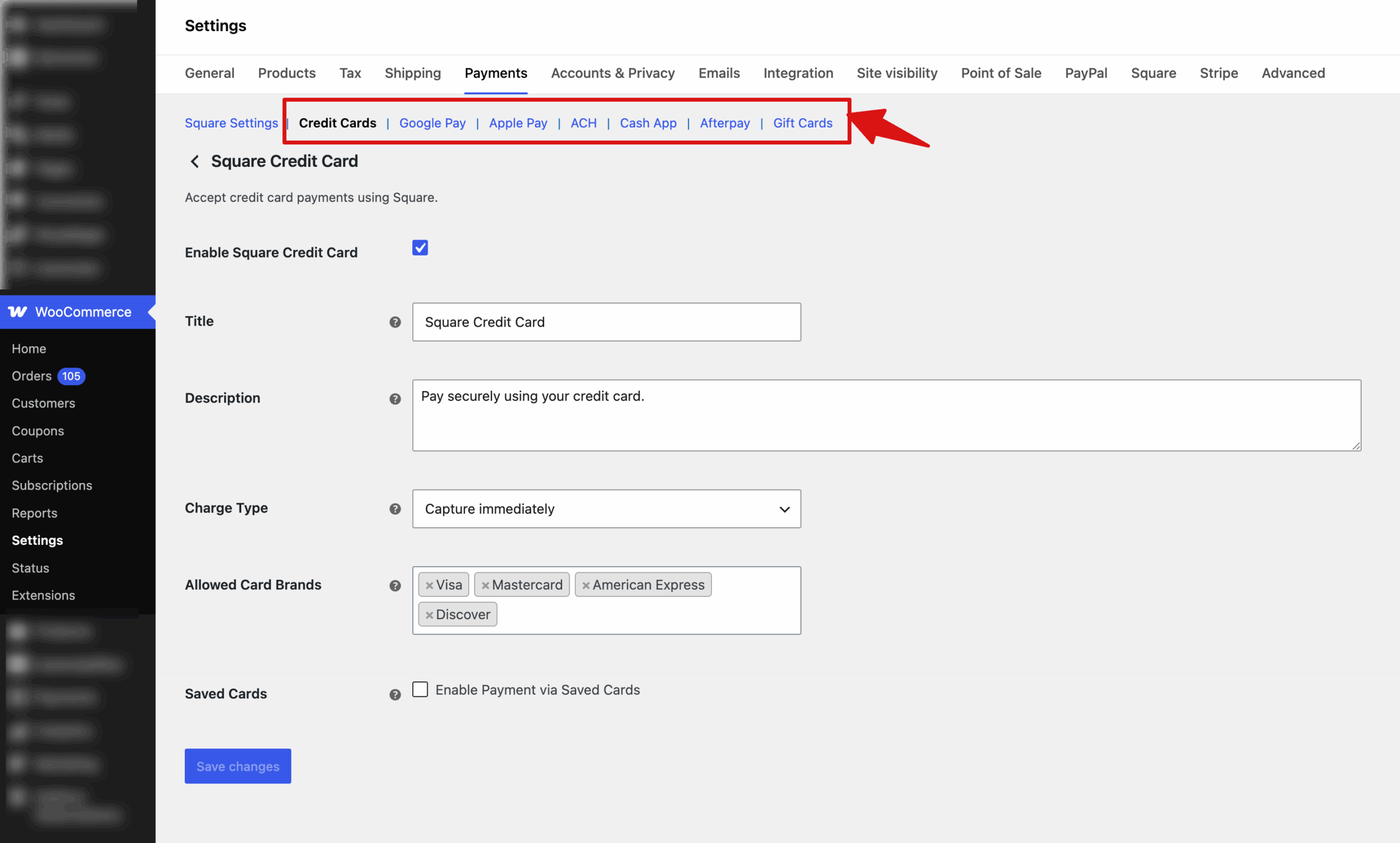
Task: Open Customers in the sidebar
Action: 43,403
